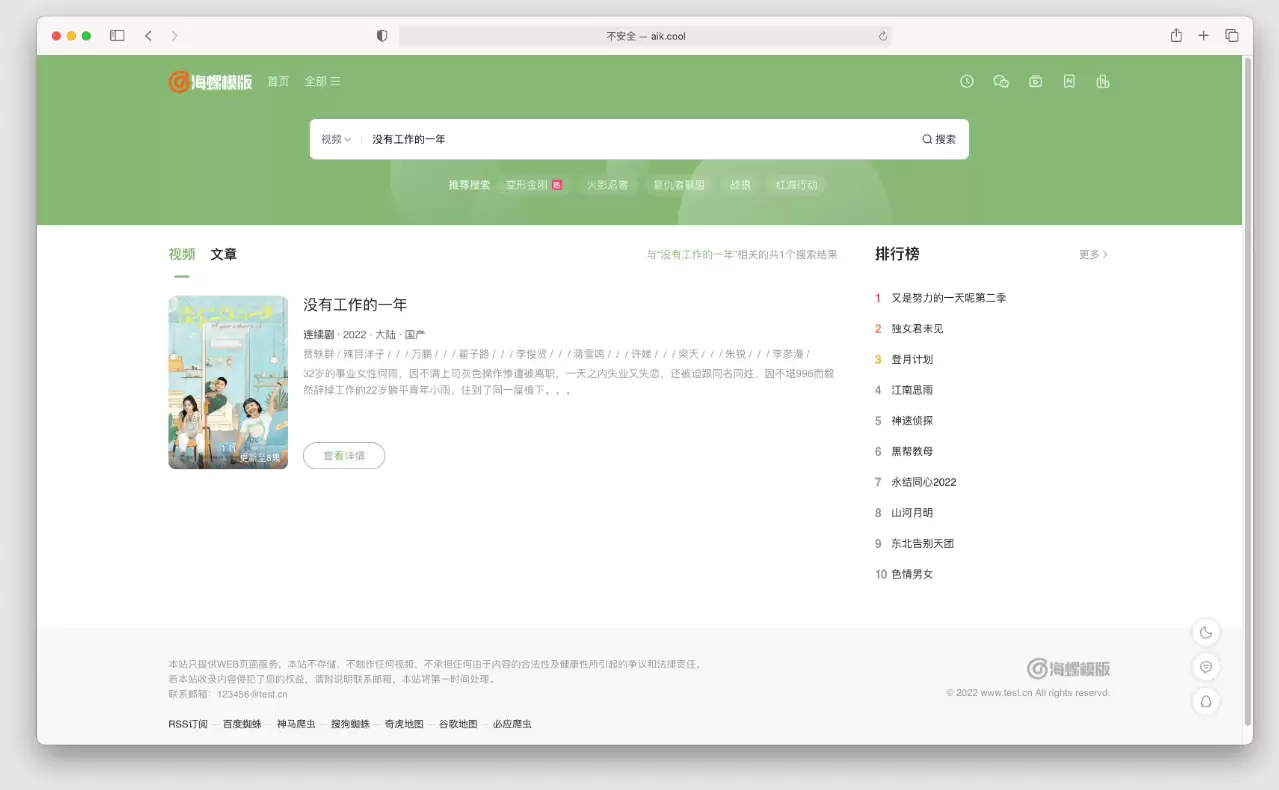Go back with Safari's back arrow
Viewport: 1279px width, 790px height.
148,36
